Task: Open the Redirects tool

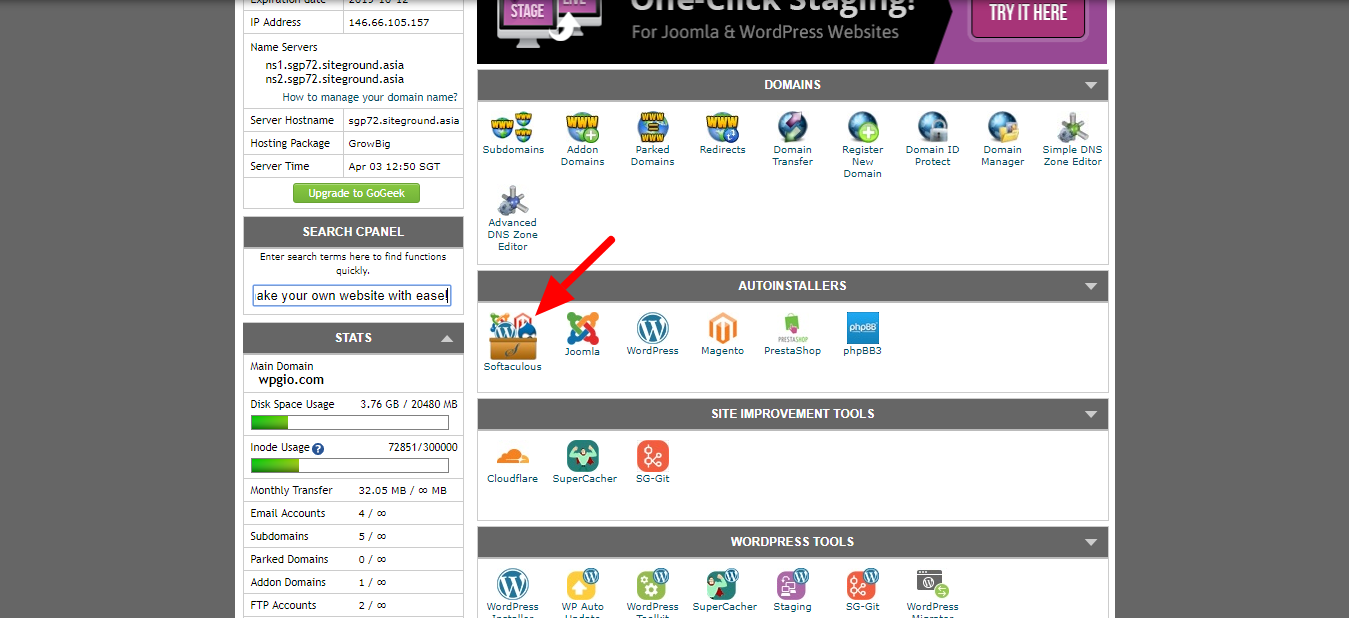Action: [x=723, y=126]
